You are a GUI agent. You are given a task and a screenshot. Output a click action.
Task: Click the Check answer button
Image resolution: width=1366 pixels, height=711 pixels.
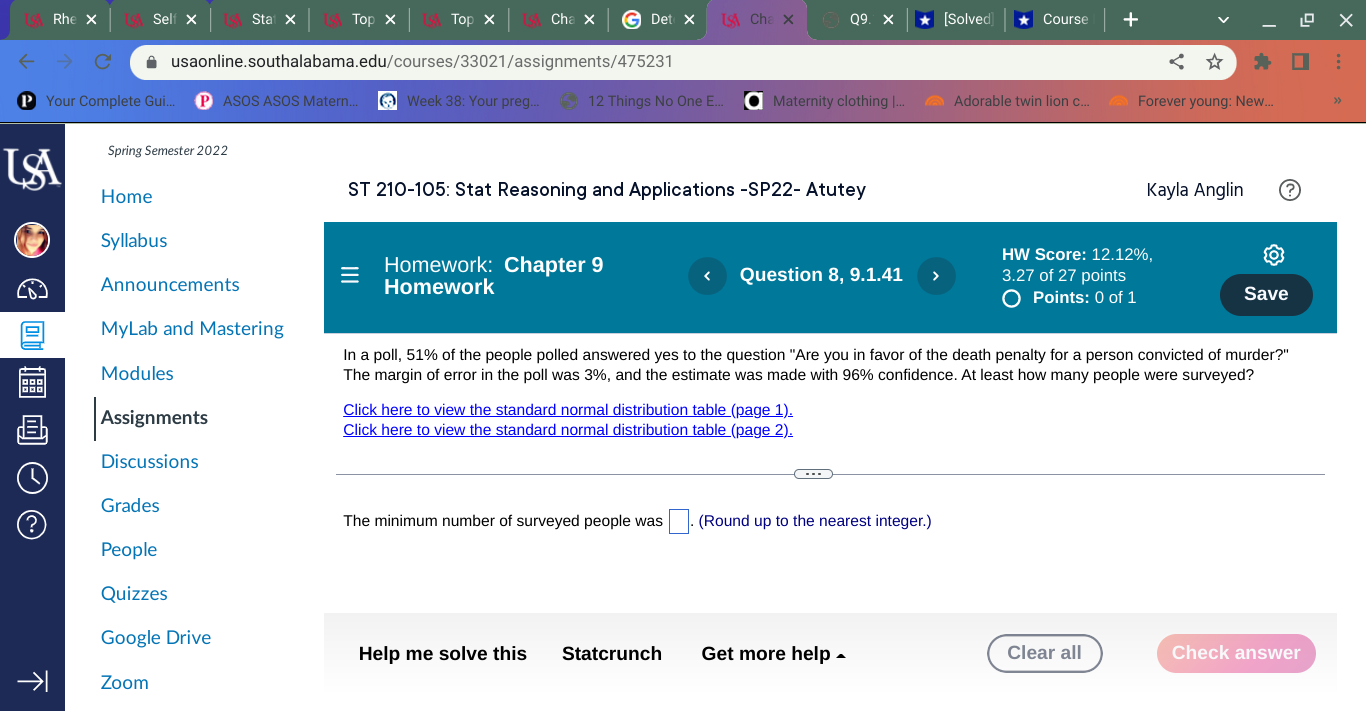pos(1236,653)
